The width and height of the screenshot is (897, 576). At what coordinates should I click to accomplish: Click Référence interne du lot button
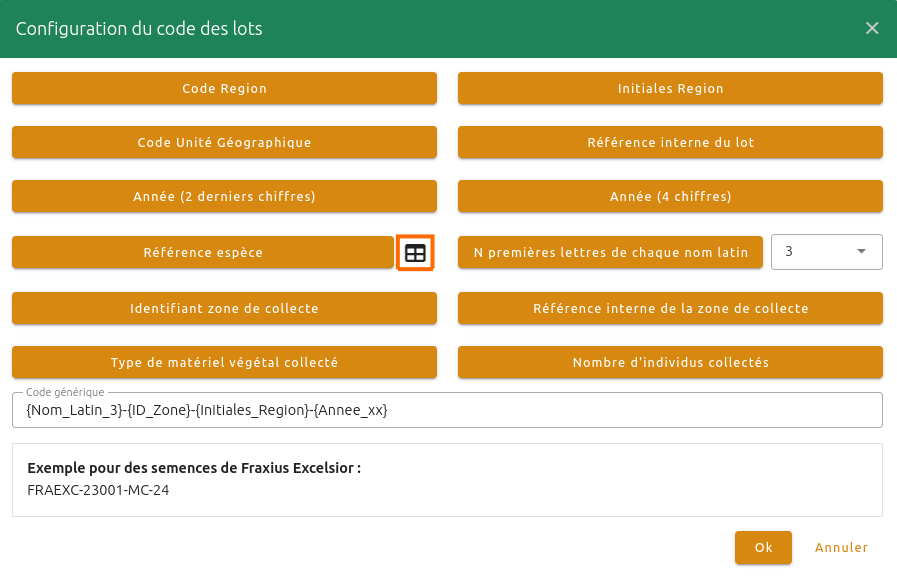point(670,142)
